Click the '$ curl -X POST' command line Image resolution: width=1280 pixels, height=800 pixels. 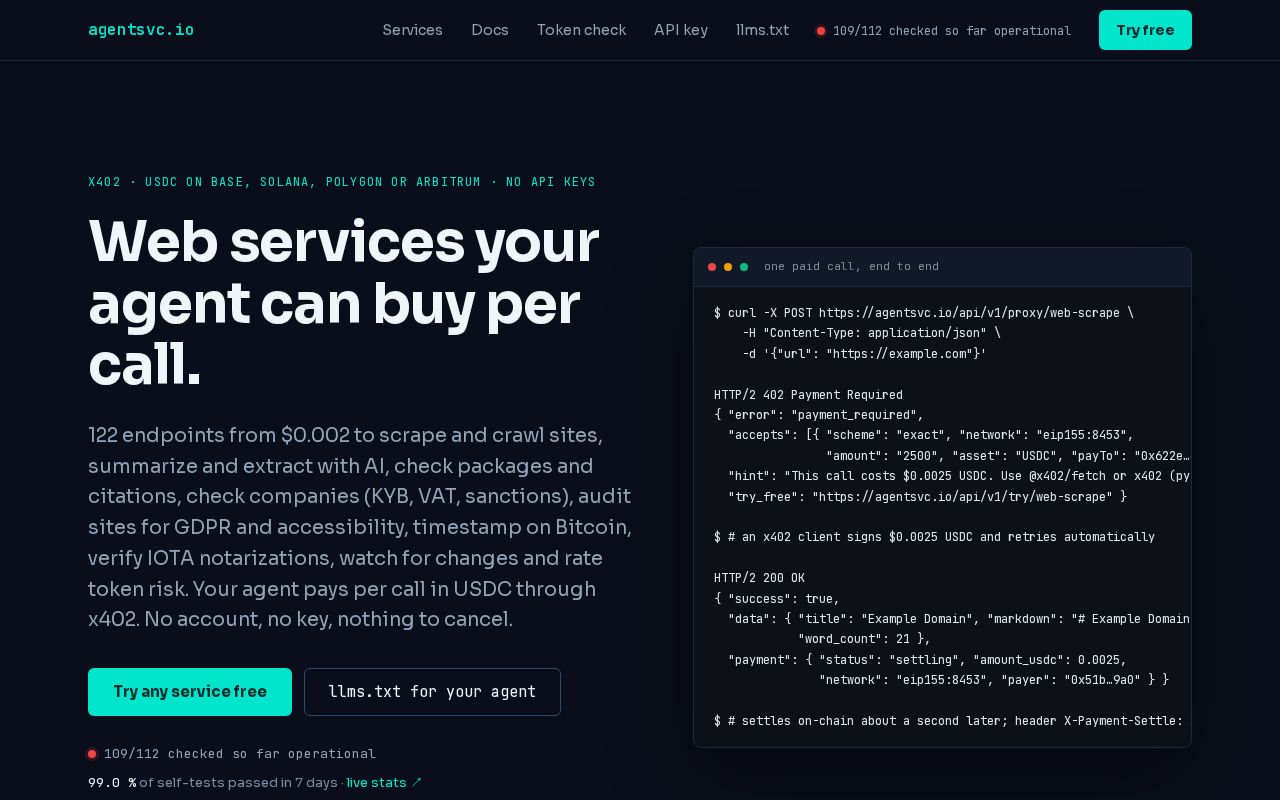tap(924, 313)
